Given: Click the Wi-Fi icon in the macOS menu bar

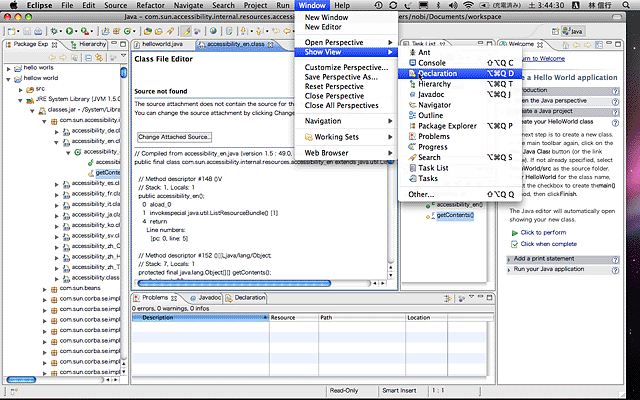Looking at the screenshot, I should coord(468,5).
